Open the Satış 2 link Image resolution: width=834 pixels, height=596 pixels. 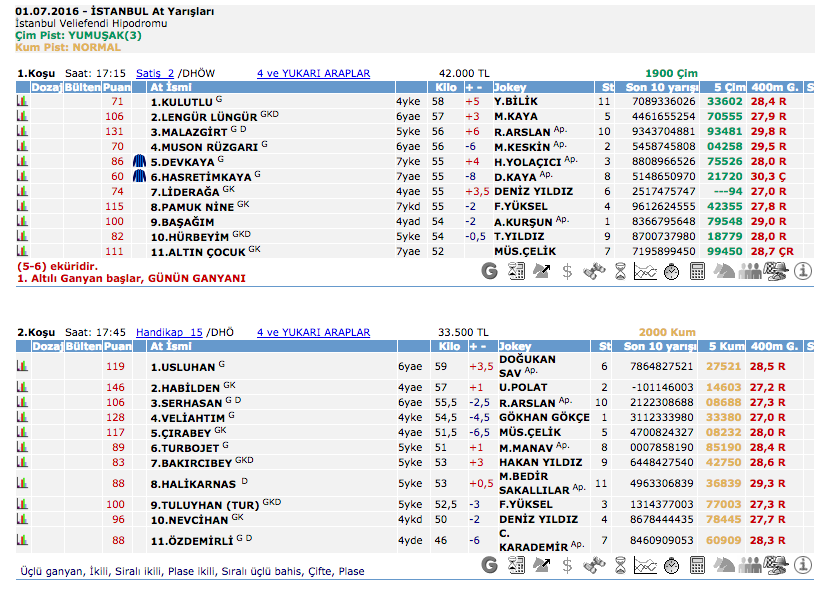coord(155,73)
